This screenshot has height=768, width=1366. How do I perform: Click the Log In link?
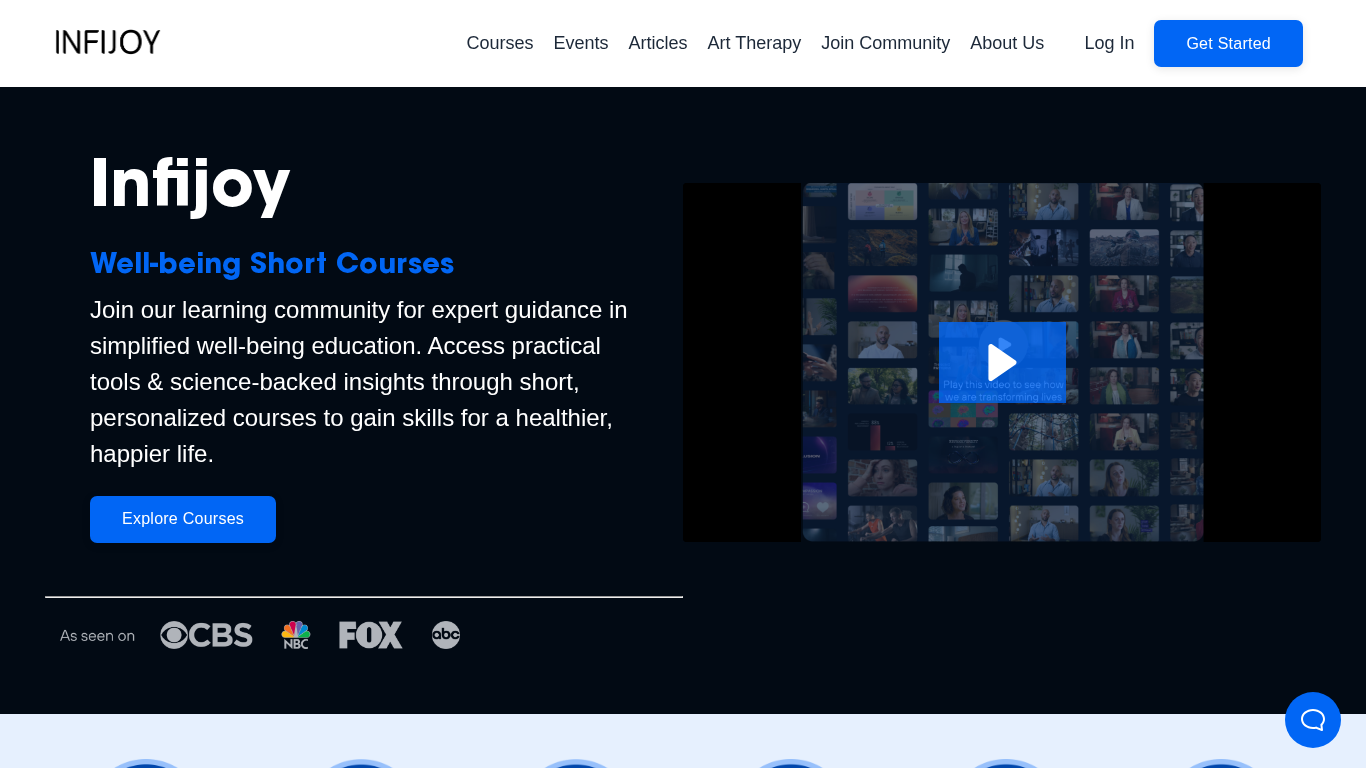tap(1109, 43)
